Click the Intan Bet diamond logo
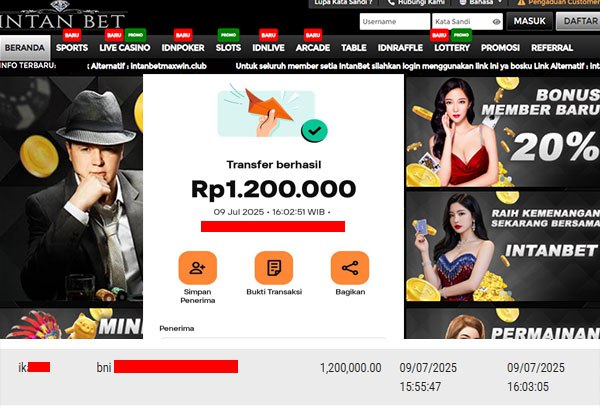The height and width of the screenshot is (415, 600). (x=62, y=15)
